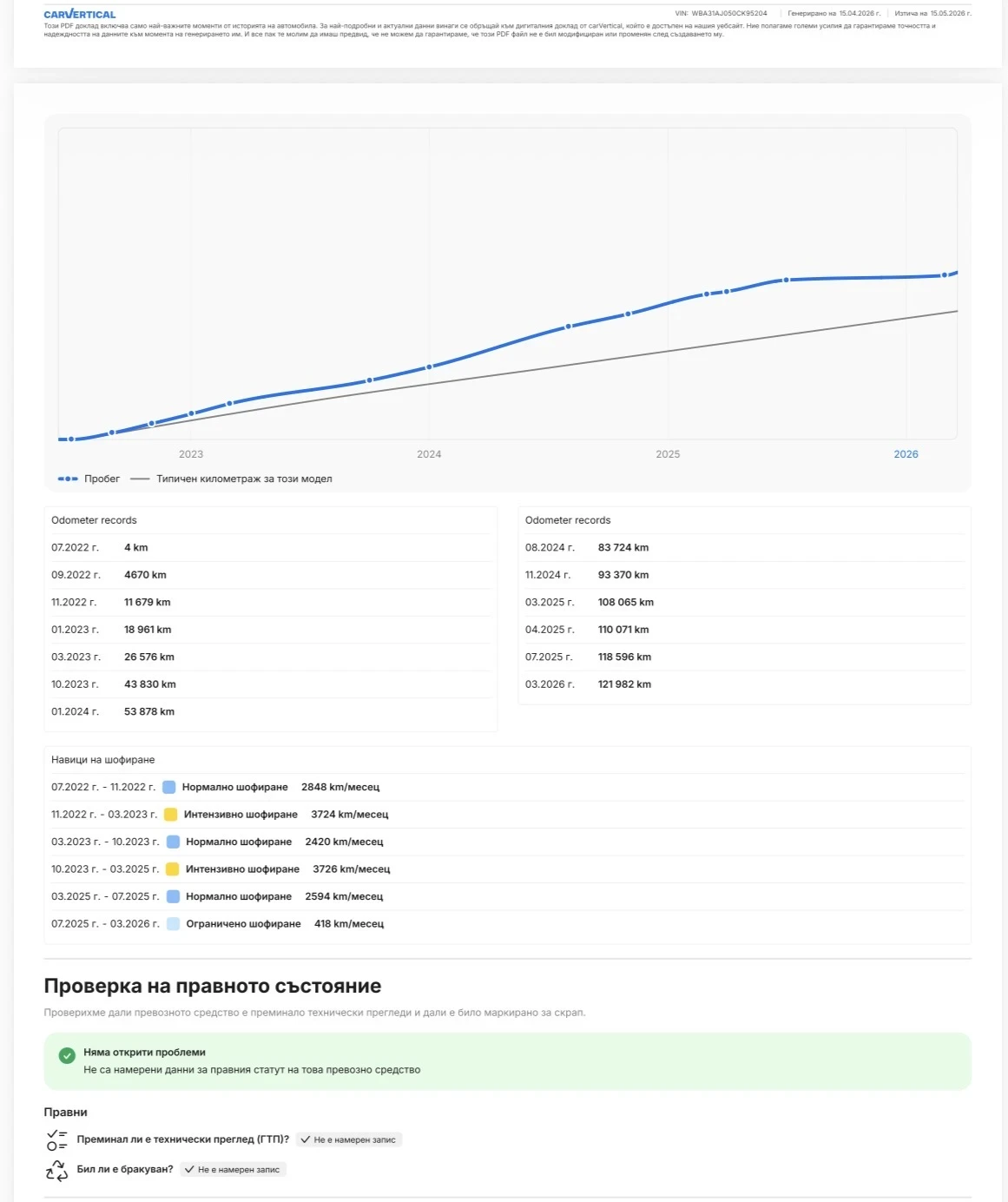This screenshot has height=1202, width=1008.
Task: Click the 'Проверка на правното състояние' heading
Action: 213,986
